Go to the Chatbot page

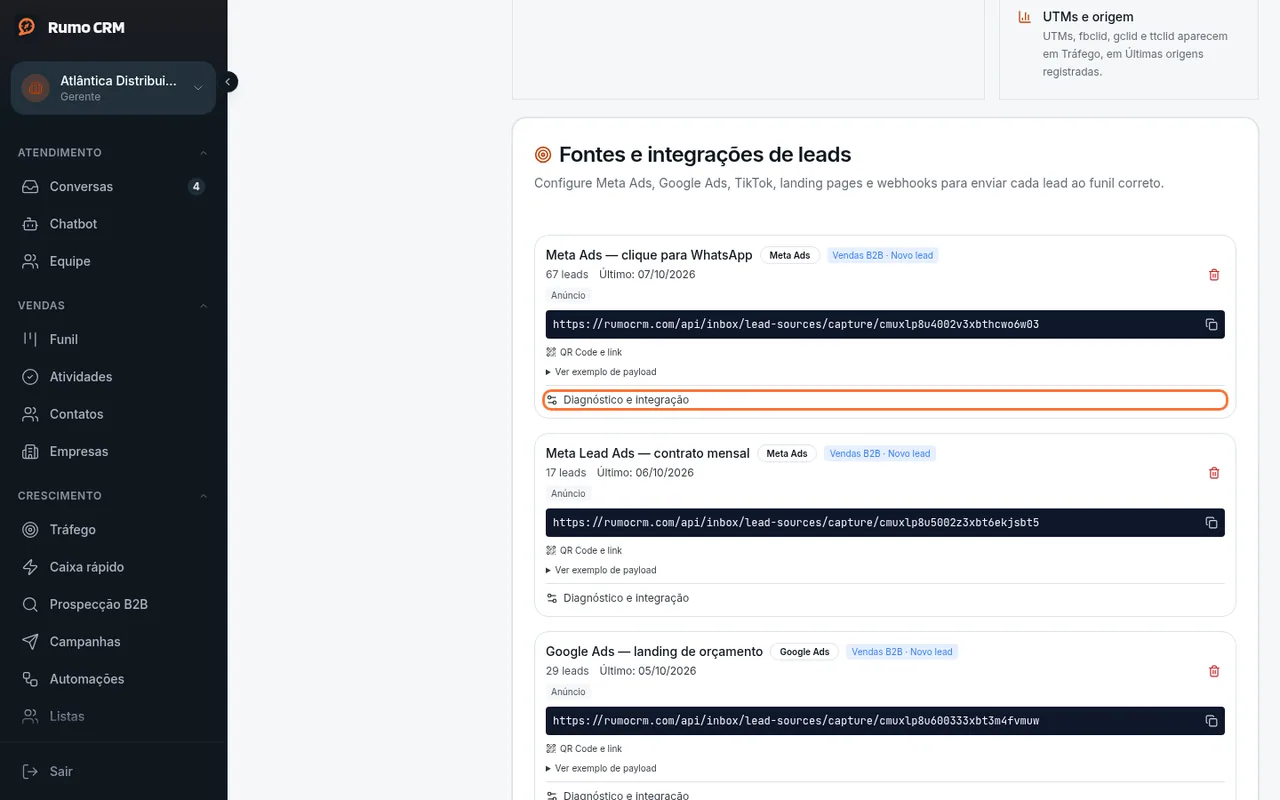click(x=113, y=224)
